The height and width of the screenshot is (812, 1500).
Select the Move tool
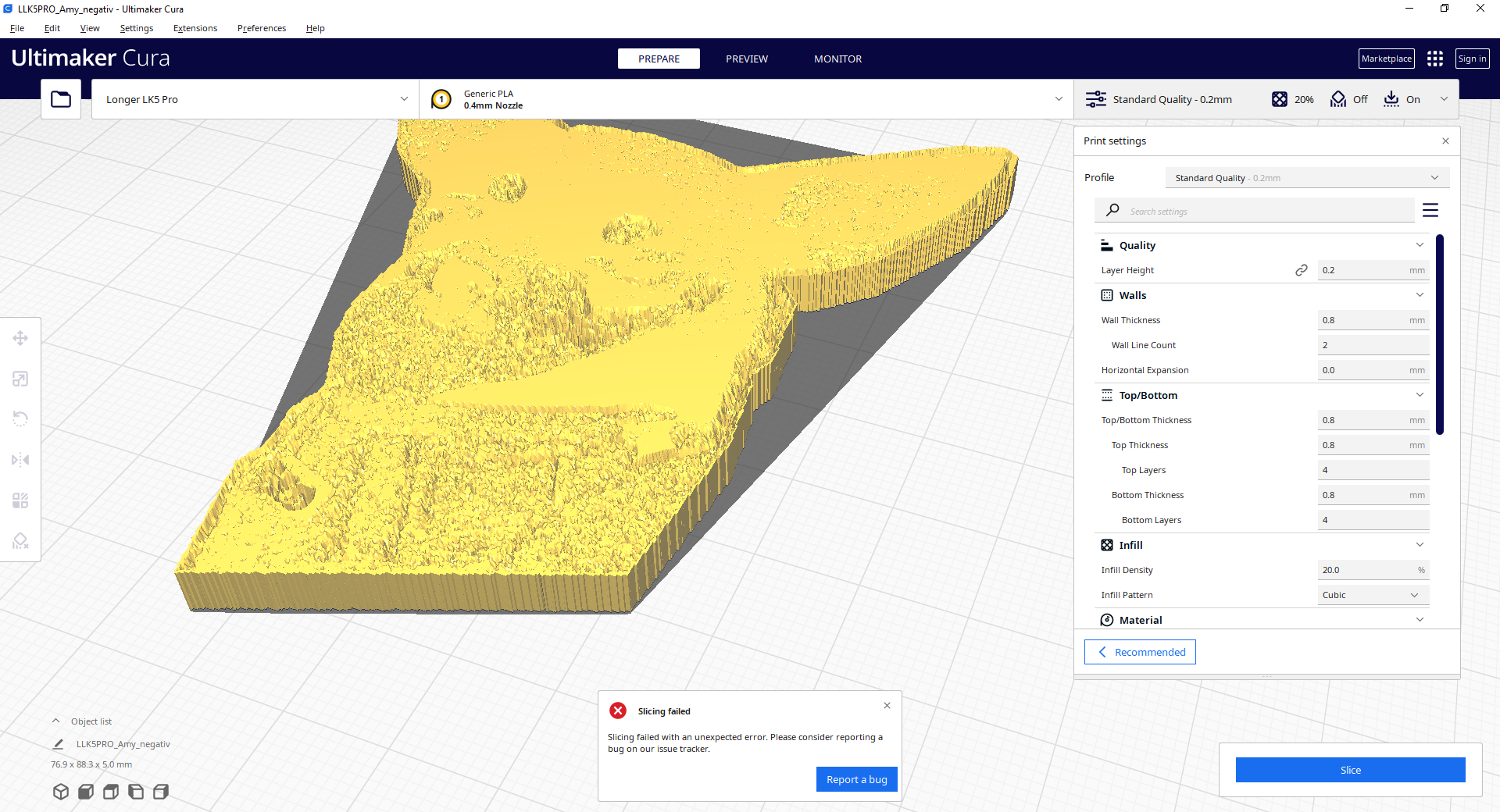20,338
